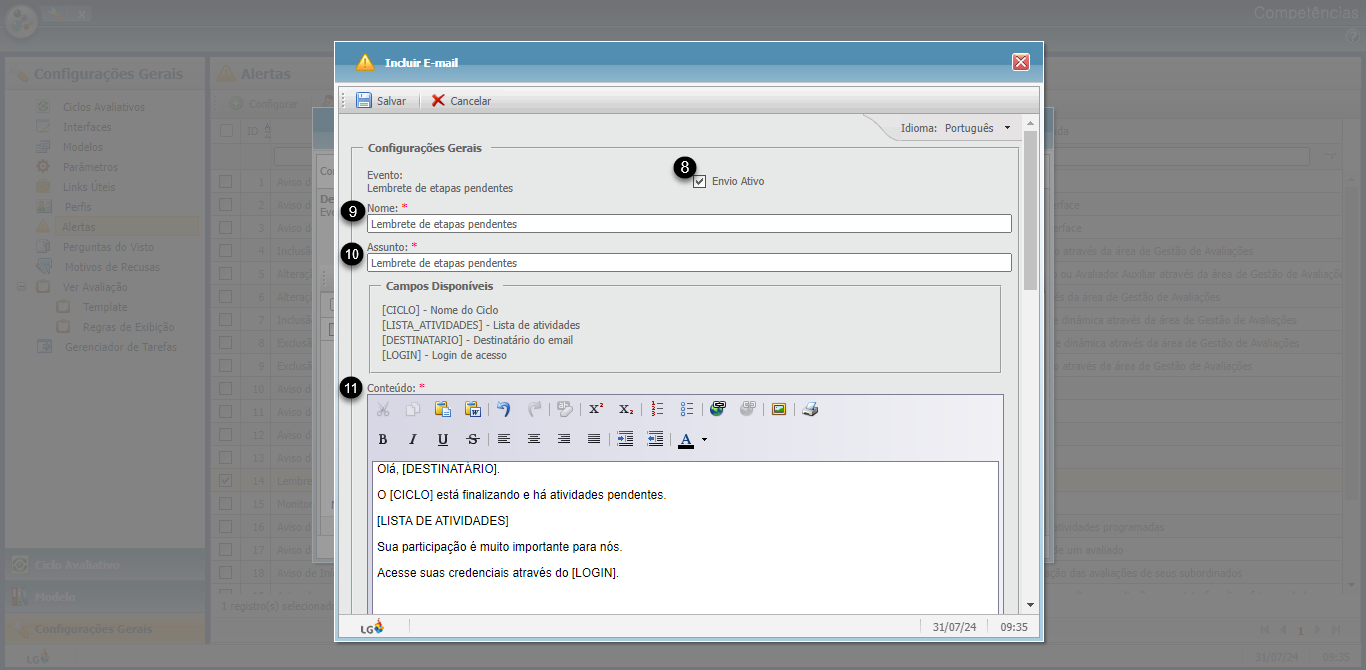The width and height of the screenshot is (1366, 670).
Task: Open the Idioma Português dropdown
Action: pyautogui.click(x=1007, y=128)
